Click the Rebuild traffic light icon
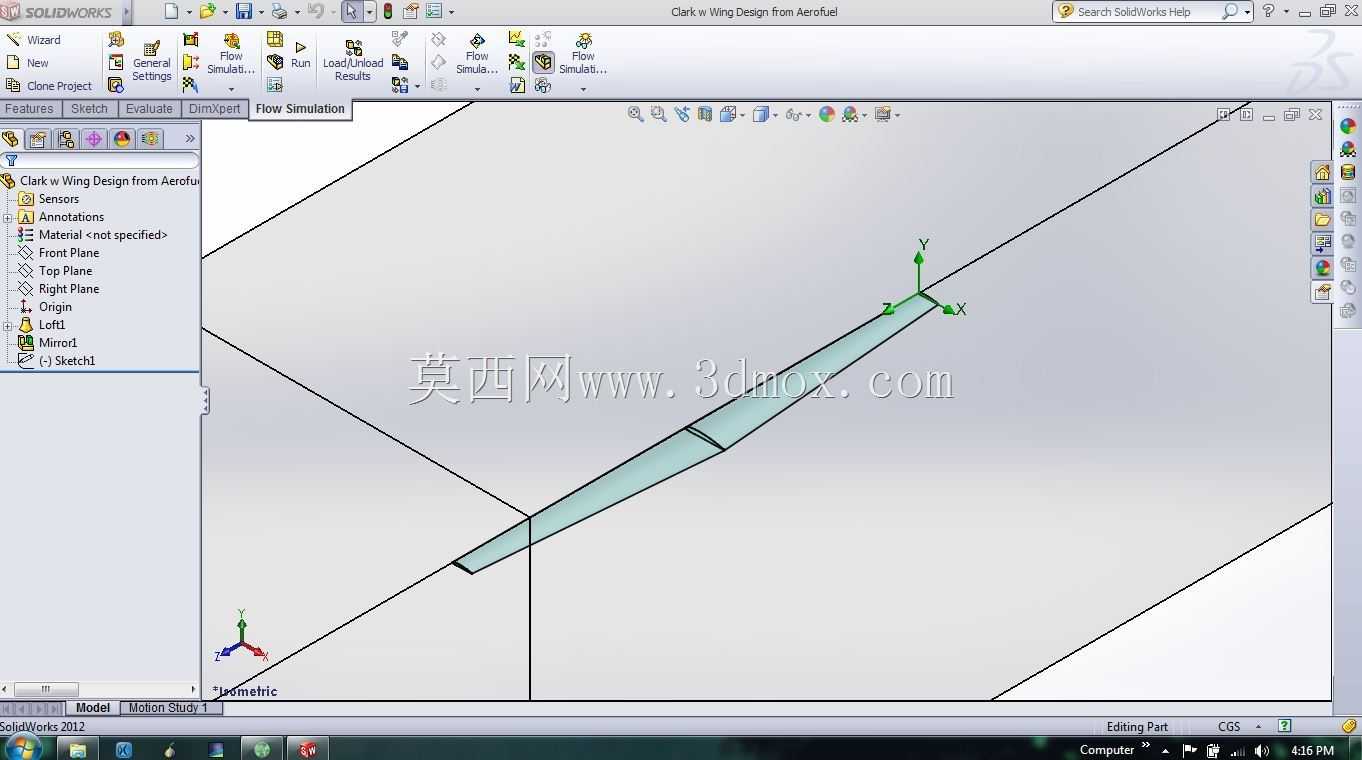This screenshot has width=1362, height=760. (388, 12)
